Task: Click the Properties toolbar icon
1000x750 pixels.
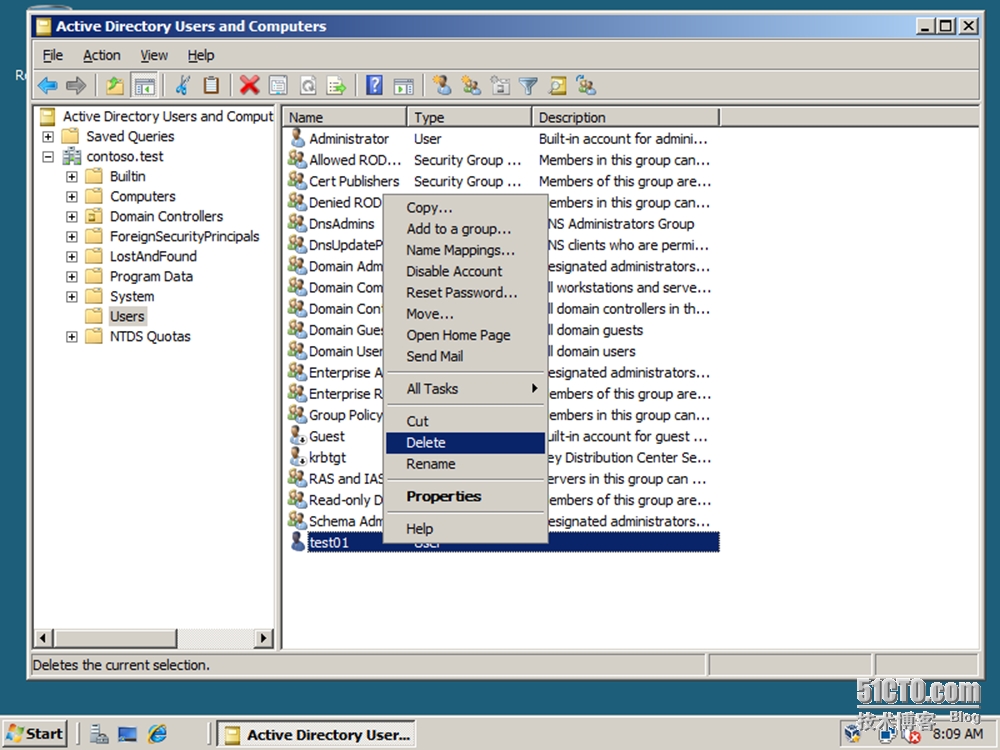Action: click(x=278, y=85)
